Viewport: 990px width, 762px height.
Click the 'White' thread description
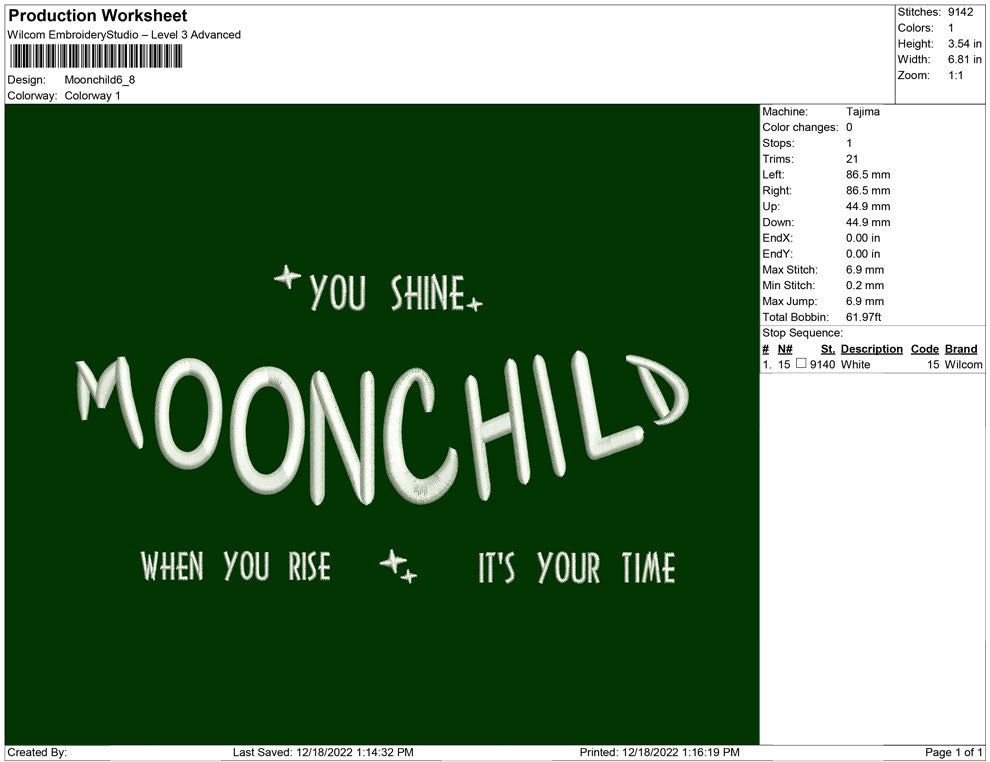click(x=856, y=364)
